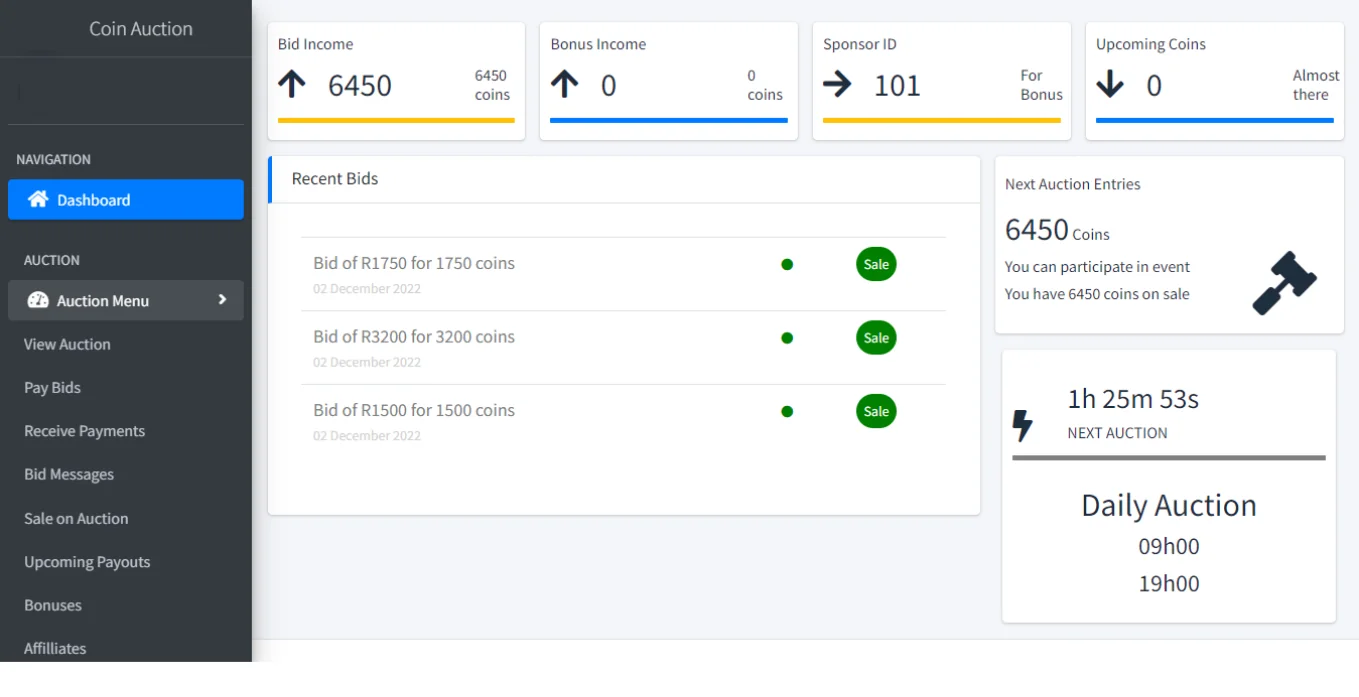
Task: Click green status dot for R1500 bid
Action: pyautogui.click(x=787, y=411)
